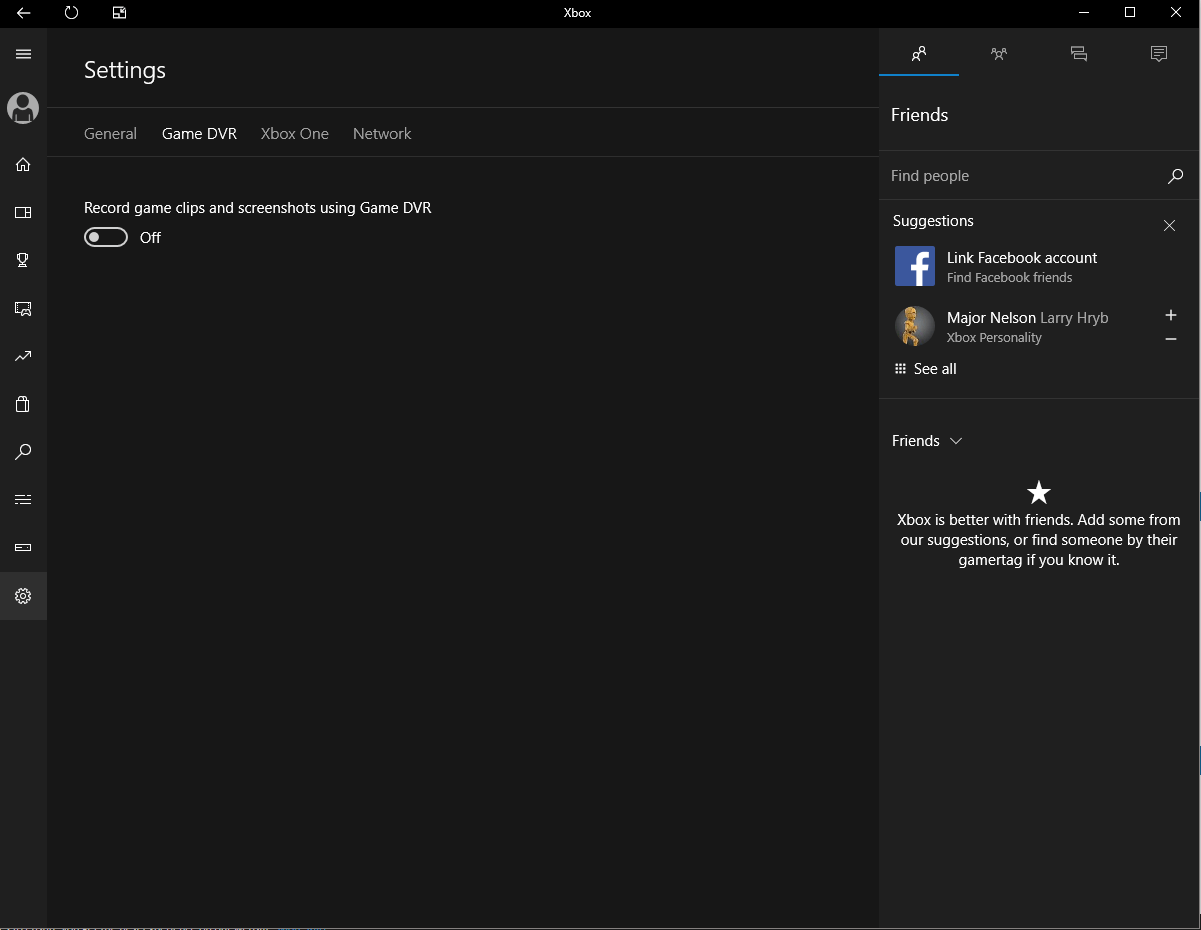Switch to the General tab
Viewport: 1201px width, 930px height.
pos(110,134)
